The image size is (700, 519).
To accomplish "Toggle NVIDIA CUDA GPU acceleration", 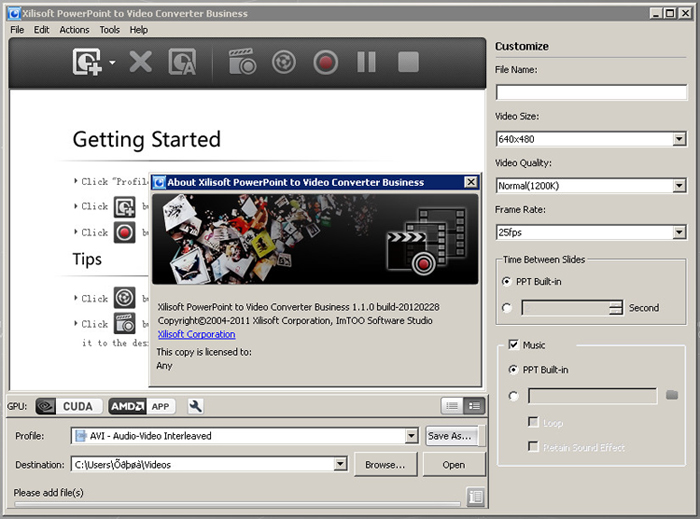I will click(69, 406).
